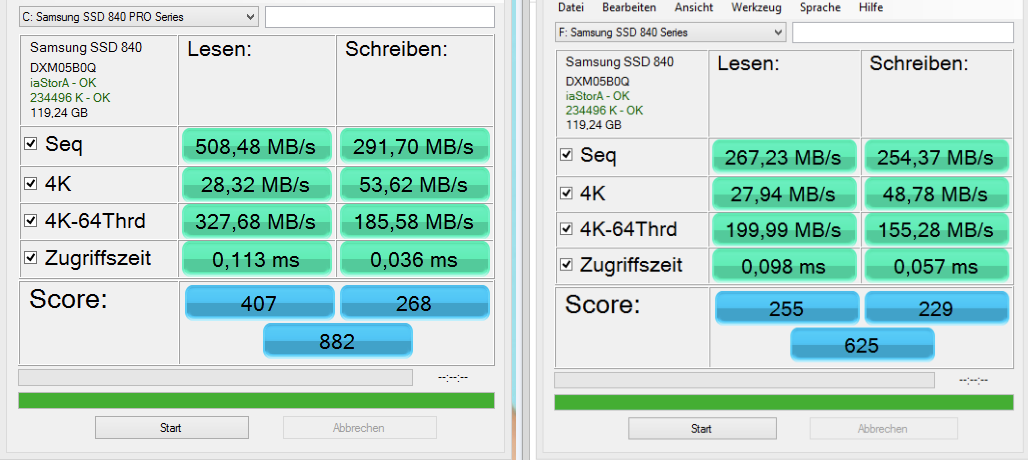The width and height of the screenshot is (1028, 460).
Task: Toggle the Zugriffszeit checkbox in the right window
Action: (x=566, y=265)
